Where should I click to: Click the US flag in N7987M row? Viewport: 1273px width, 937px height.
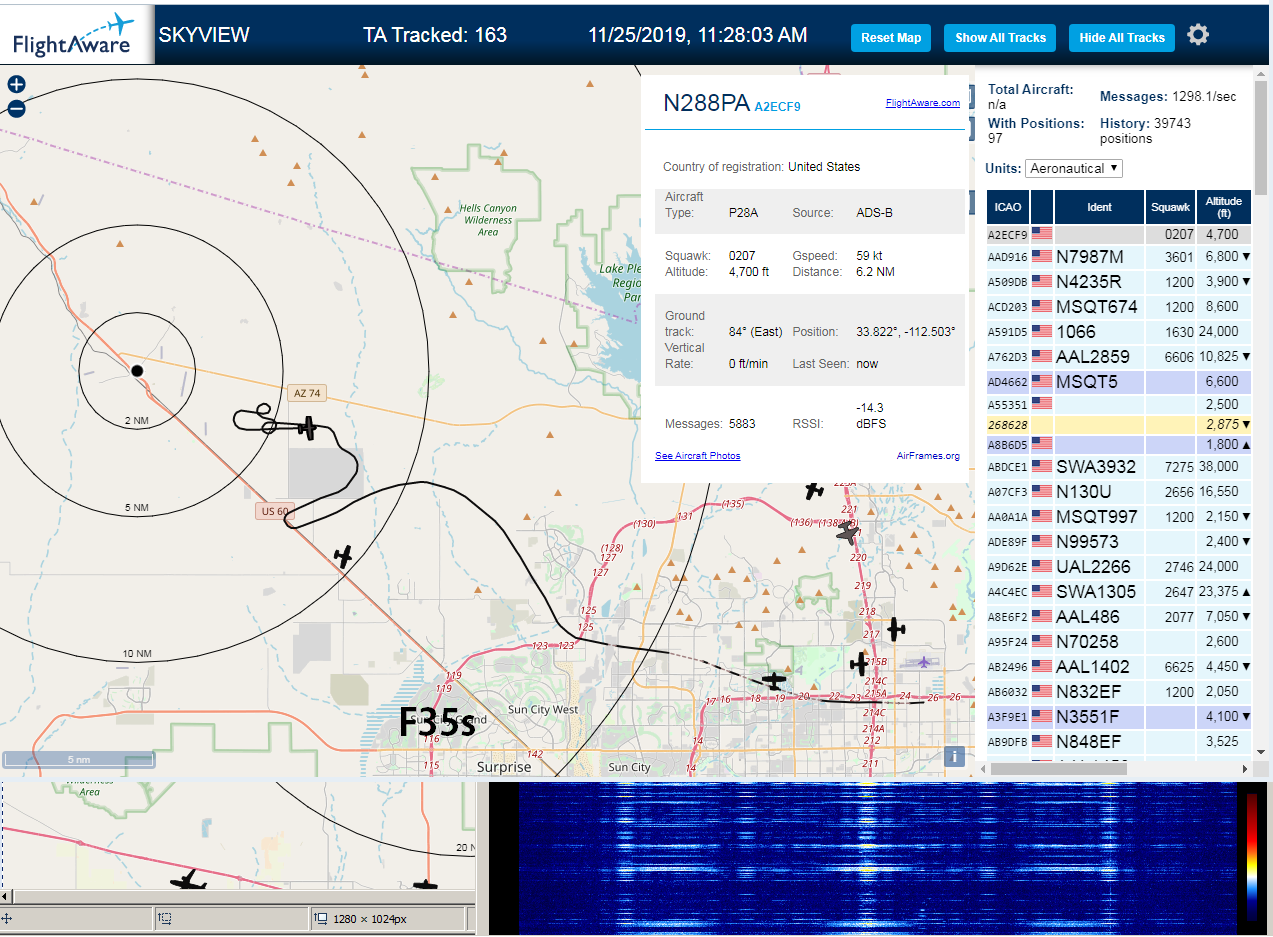[x=1042, y=257]
